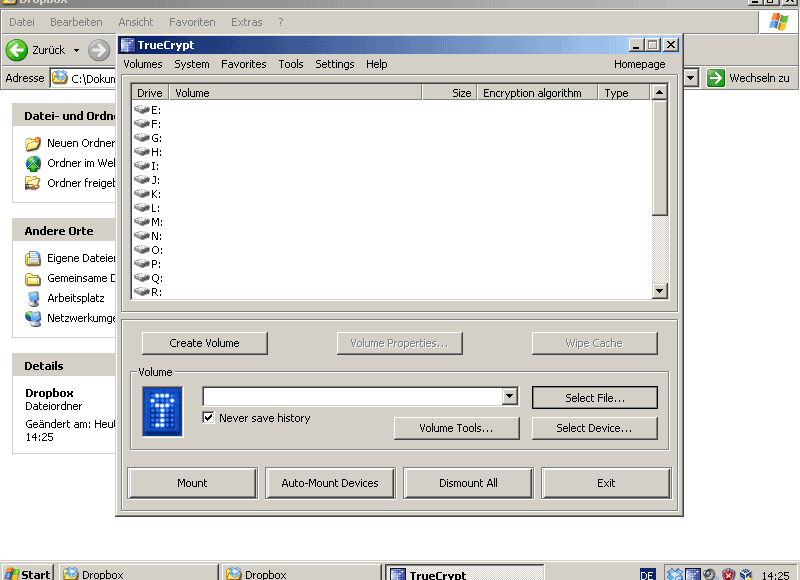Expand the volume path dropdown
Viewport: 800px width, 580px height.
click(509, 396)
